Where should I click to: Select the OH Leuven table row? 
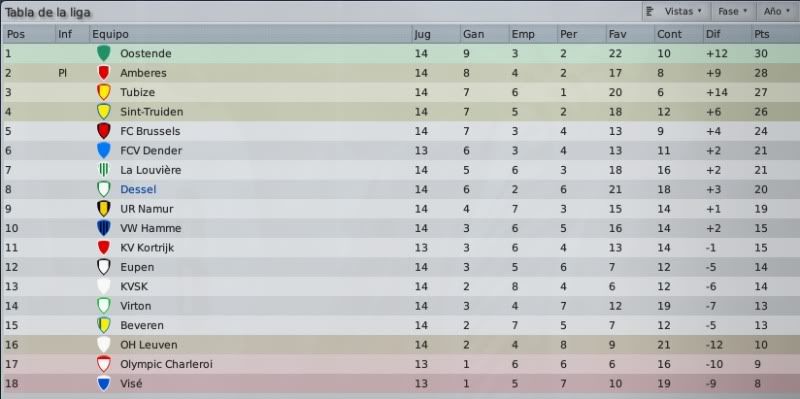pyautogui.click(x=400, y=344)
